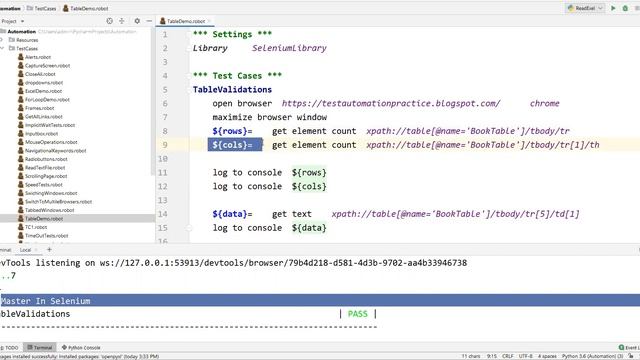Open the Python Console tool window
Image resolution: width=640 pixels, height=360 pixels.
[81, 348]
